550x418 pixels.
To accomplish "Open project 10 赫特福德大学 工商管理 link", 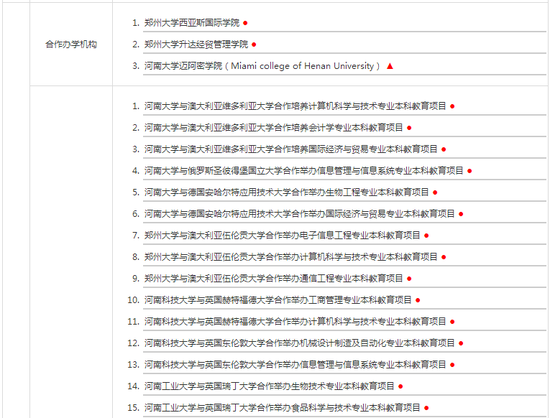I will coord(278,300).
